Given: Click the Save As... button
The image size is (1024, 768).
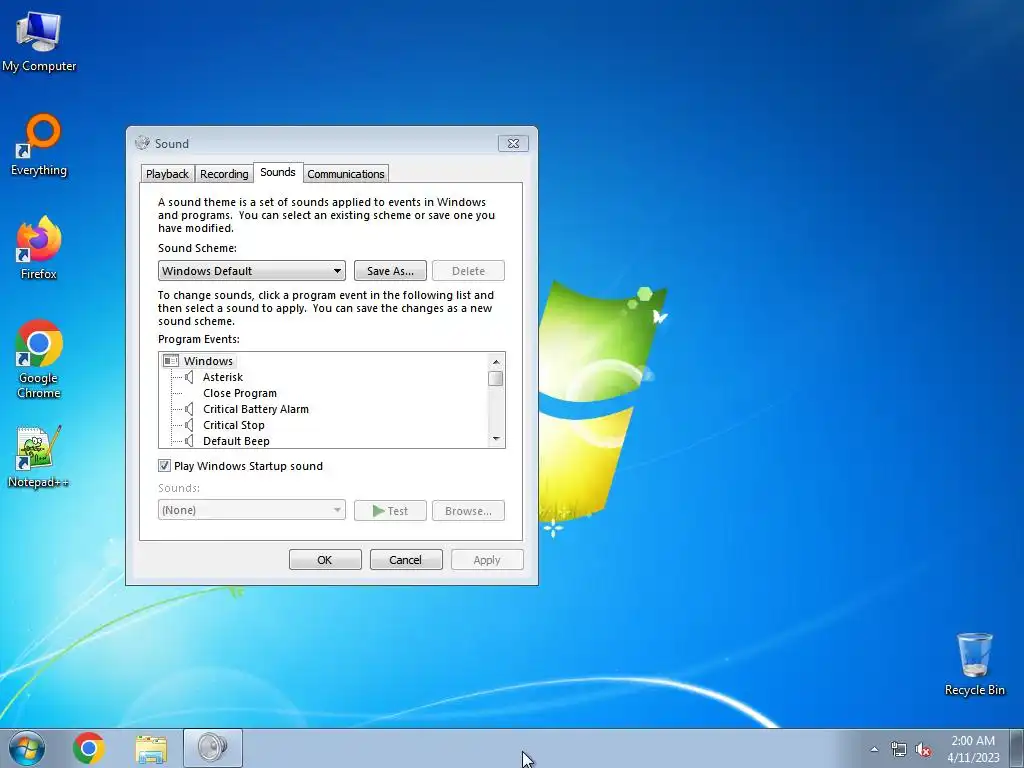Looking at the screenshot, I should 390,270.
